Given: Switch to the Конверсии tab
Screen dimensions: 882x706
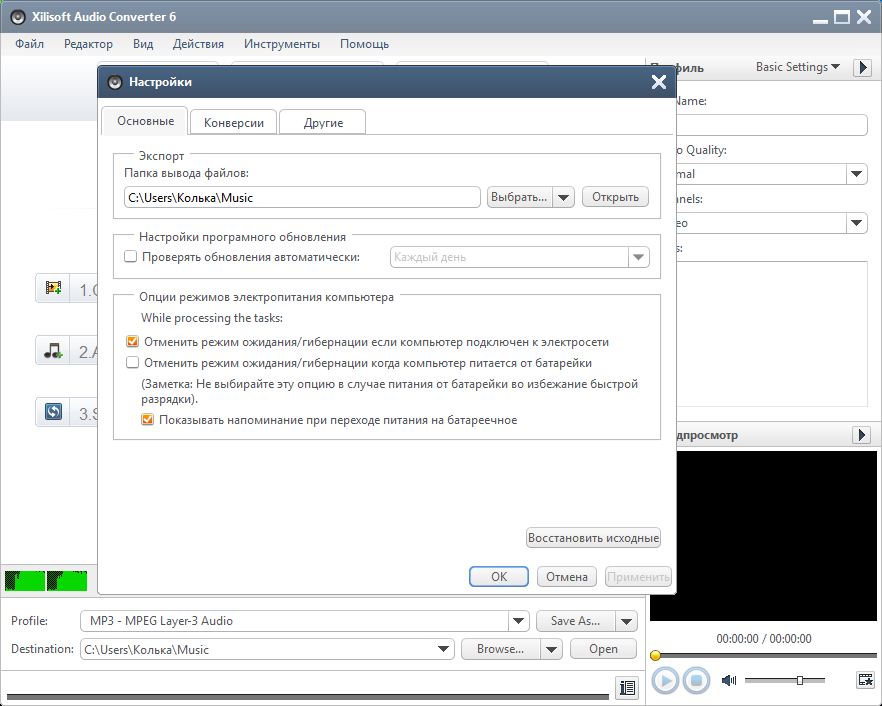Looking at the screenshot, I should [x=233, y=122].
